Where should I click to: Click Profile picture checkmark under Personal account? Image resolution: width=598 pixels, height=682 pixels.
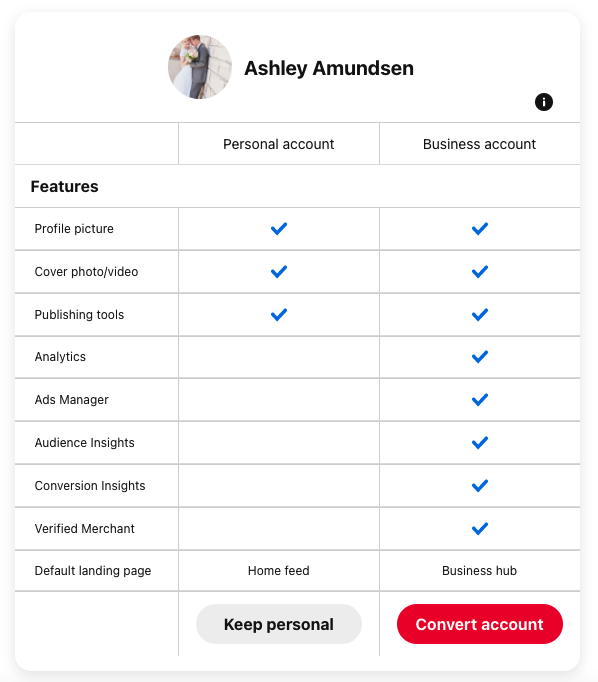279,229
